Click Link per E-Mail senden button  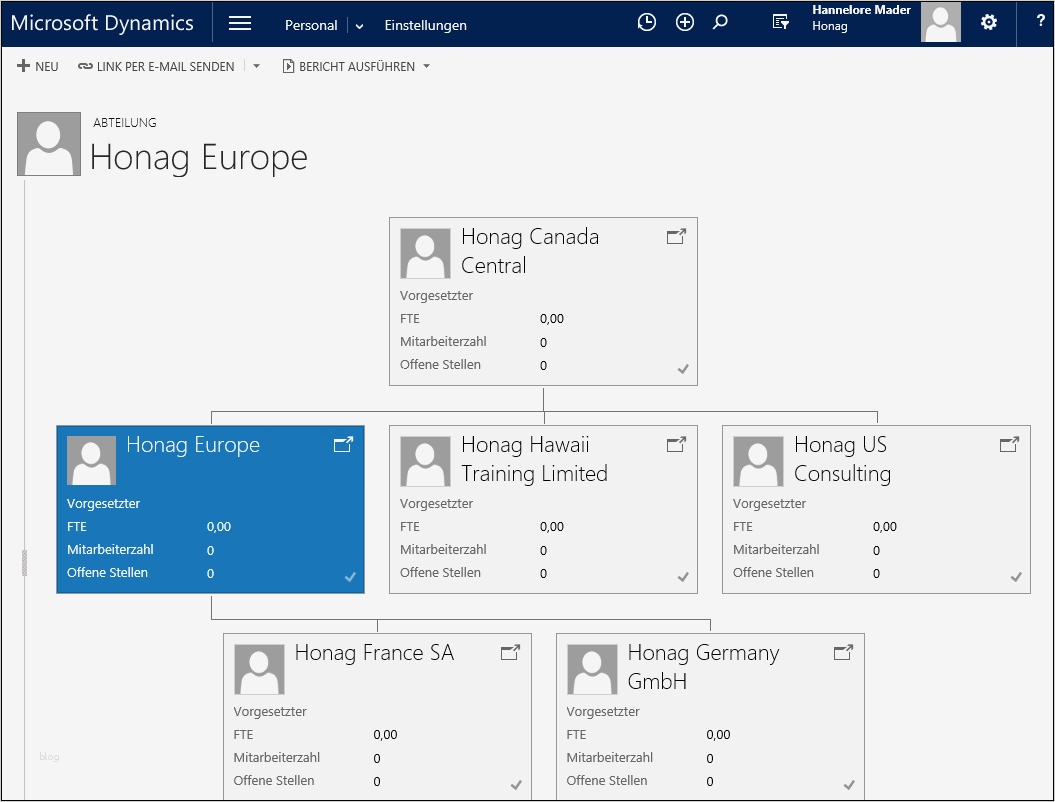tap(156, 67)
